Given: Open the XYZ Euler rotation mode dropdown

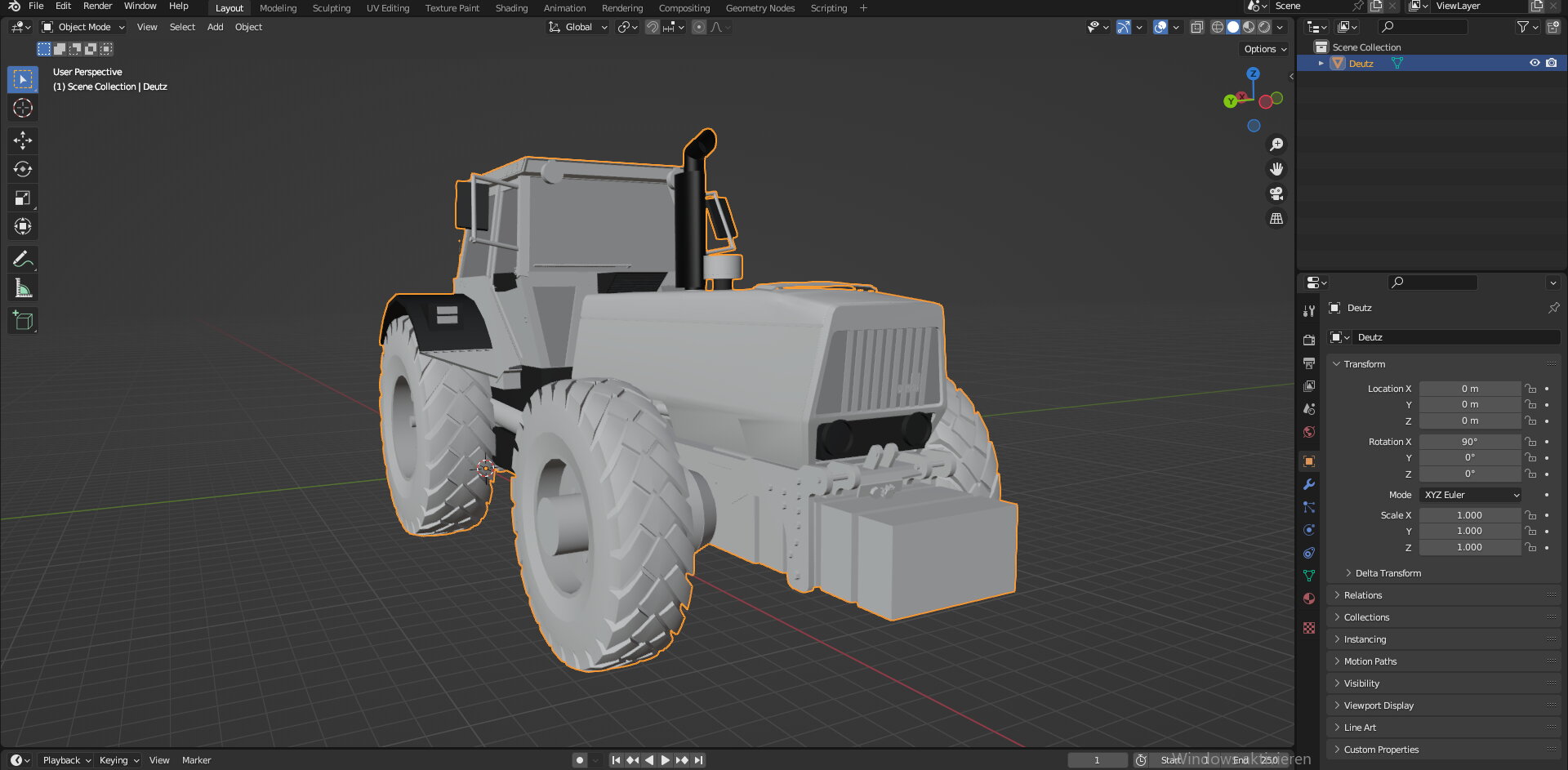Looking at the screenshot, I should pyautogui.click(x=1471, y=495).
